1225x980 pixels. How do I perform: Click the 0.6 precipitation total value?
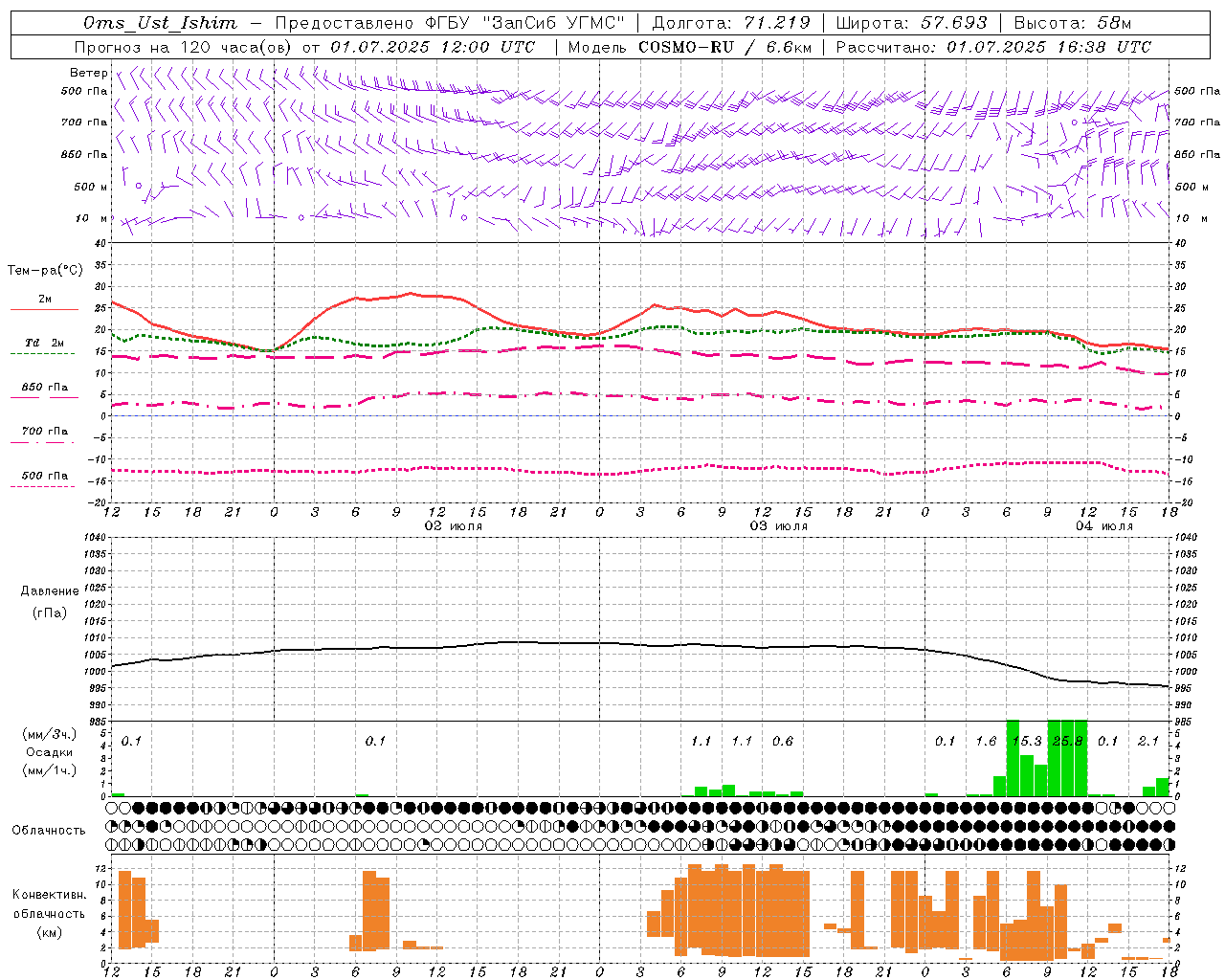coord(783,741)
